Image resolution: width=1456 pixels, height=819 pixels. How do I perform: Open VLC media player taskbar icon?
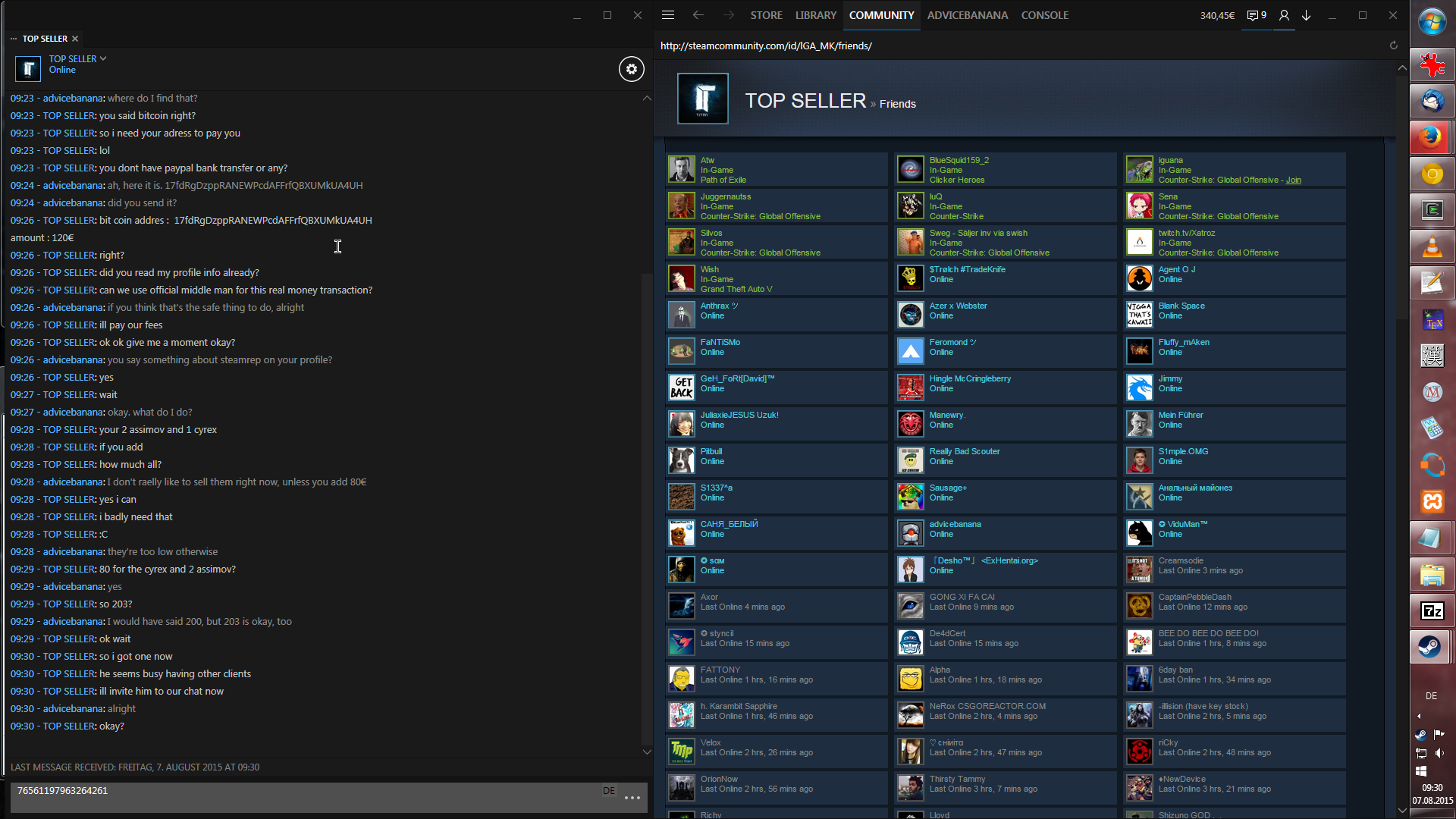point(1432,246)
